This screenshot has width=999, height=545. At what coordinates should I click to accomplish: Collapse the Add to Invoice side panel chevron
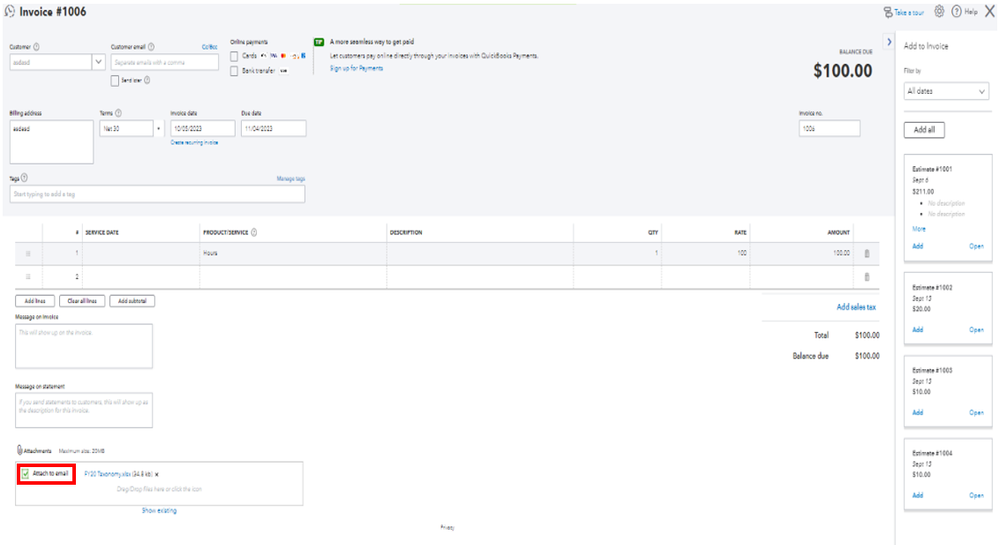[x=889, y=42]
